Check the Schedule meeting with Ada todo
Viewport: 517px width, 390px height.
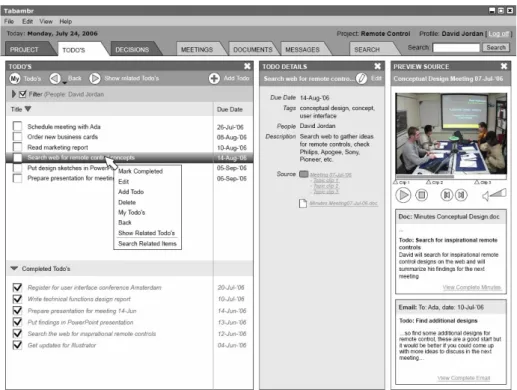point(17,126)
